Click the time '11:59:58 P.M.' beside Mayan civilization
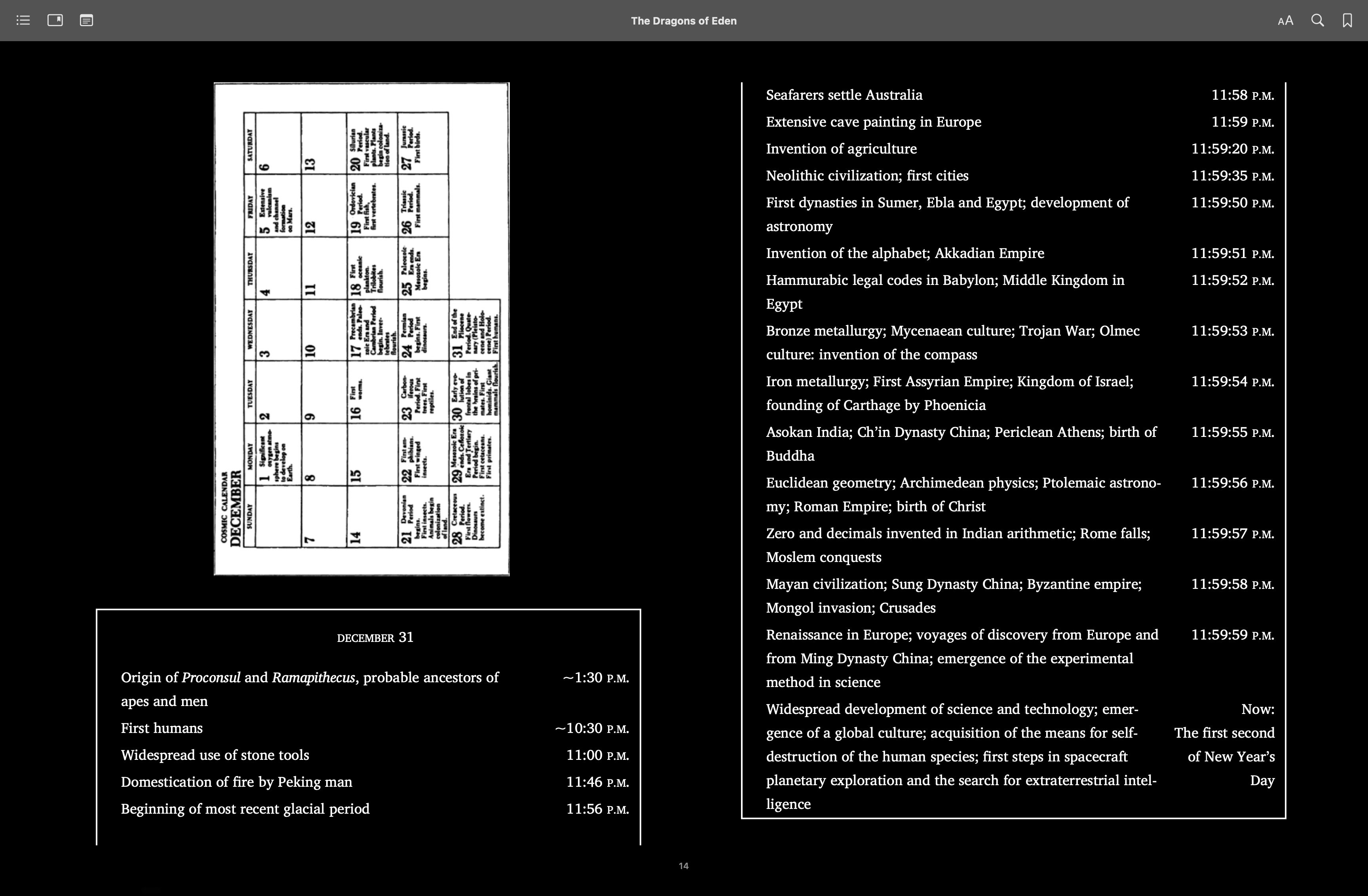Screen dimensions: 1368x896 point(1232,584)
